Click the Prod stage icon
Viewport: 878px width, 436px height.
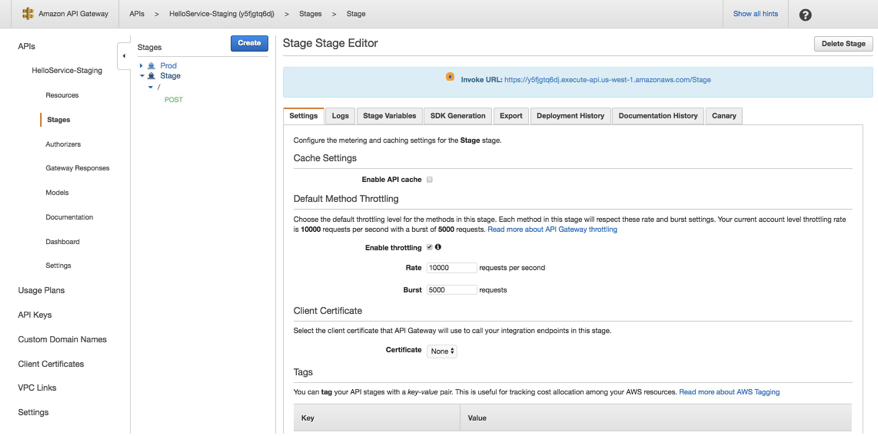click(x=151, y=66)
